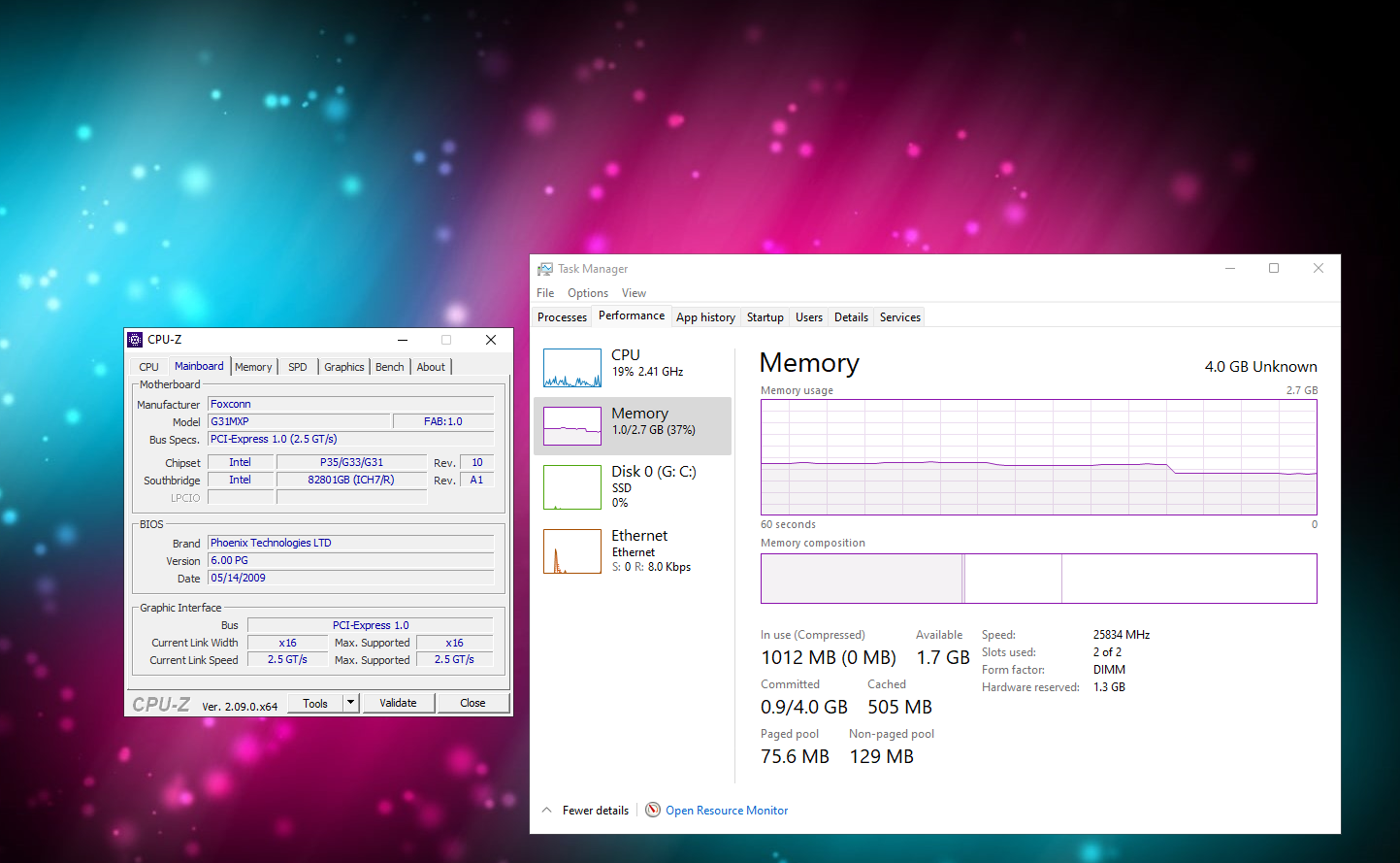Click the FAB:1.0 field in CPU-Z
The width and height of the screenshot is (1400, 863).
443,421
